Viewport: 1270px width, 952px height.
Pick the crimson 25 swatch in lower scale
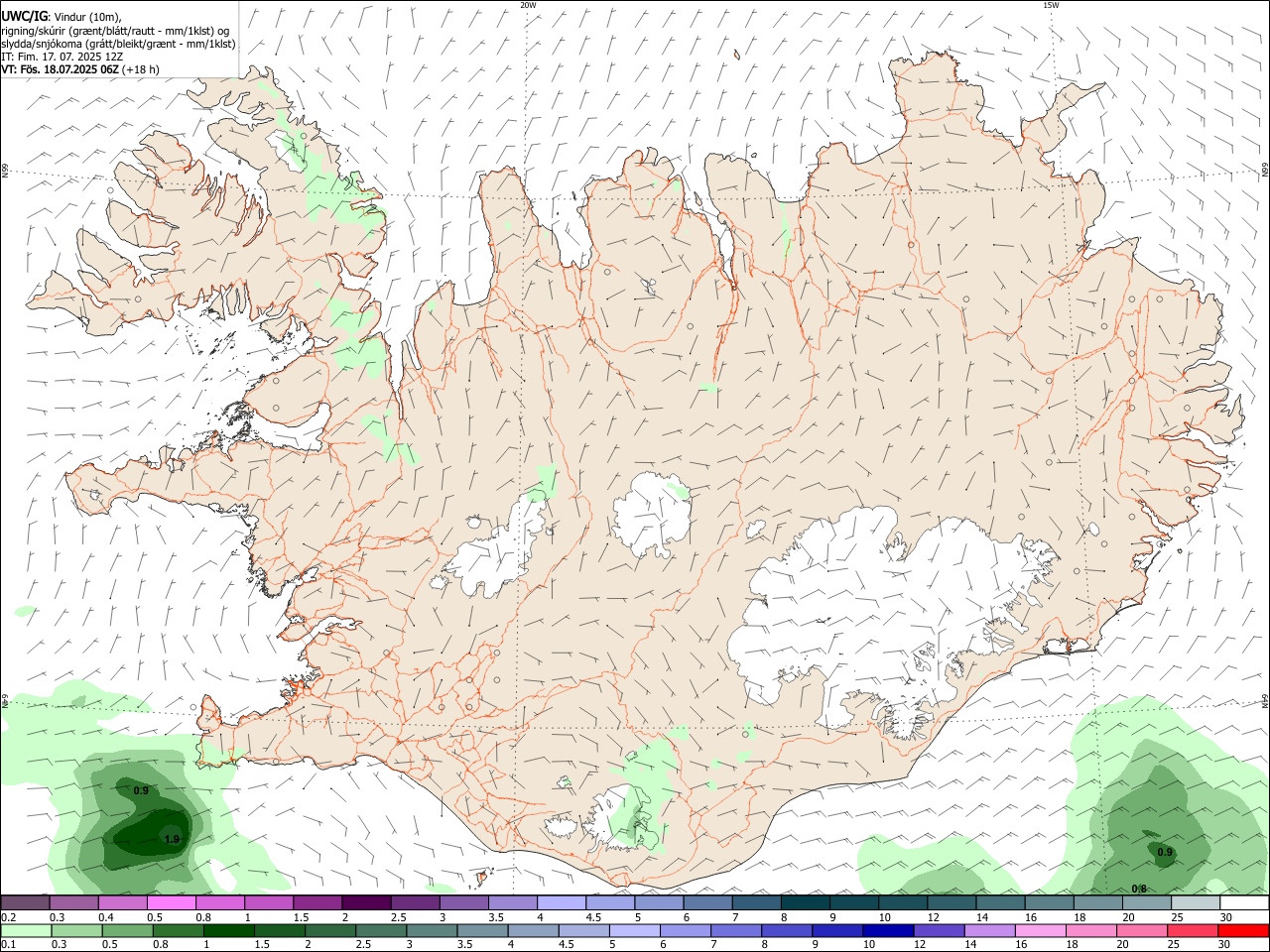[x=1192, y=930]
